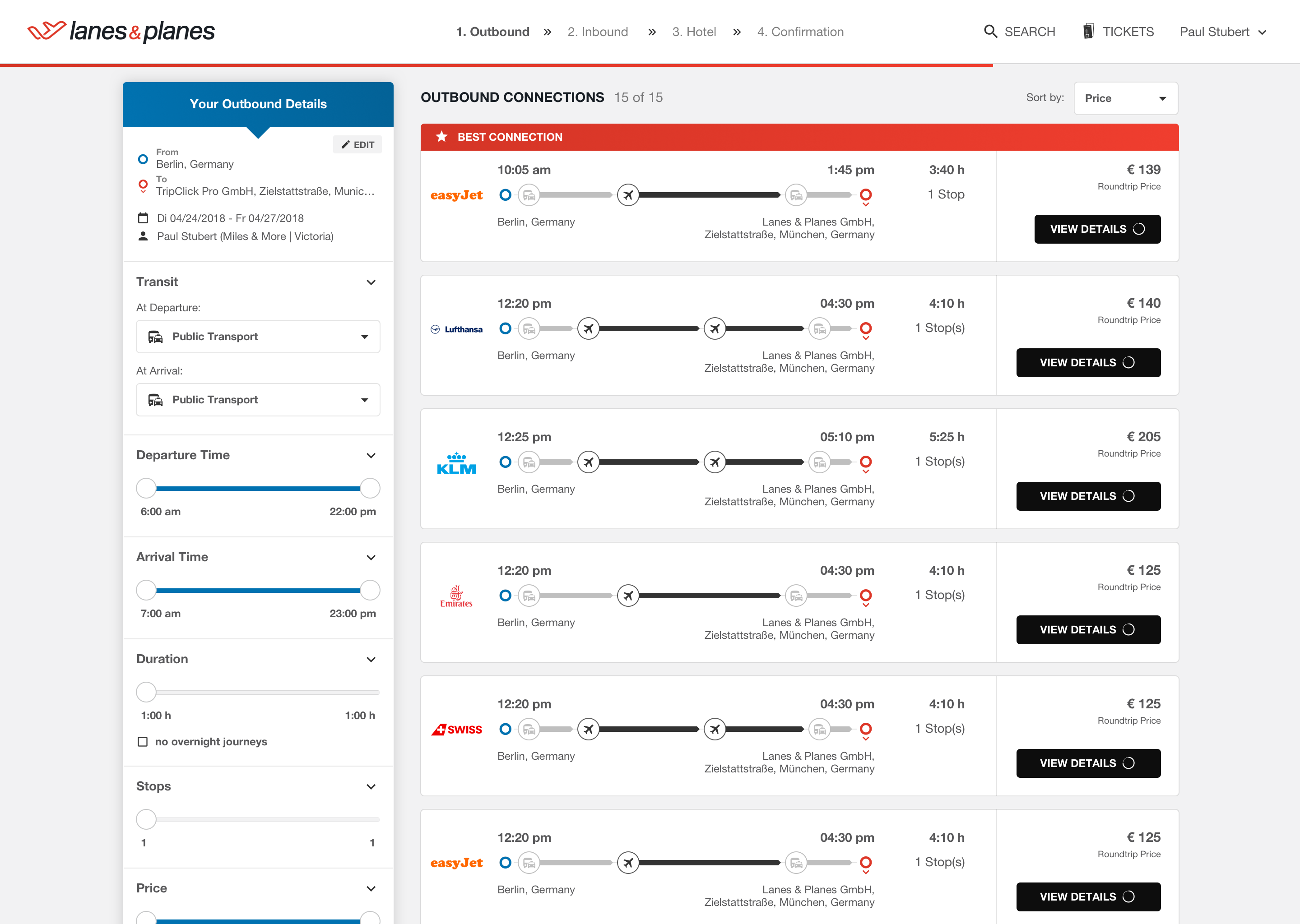Go to the 3. Hotel step
This screenshot has height=924, width=1300.
pos(693,32)
